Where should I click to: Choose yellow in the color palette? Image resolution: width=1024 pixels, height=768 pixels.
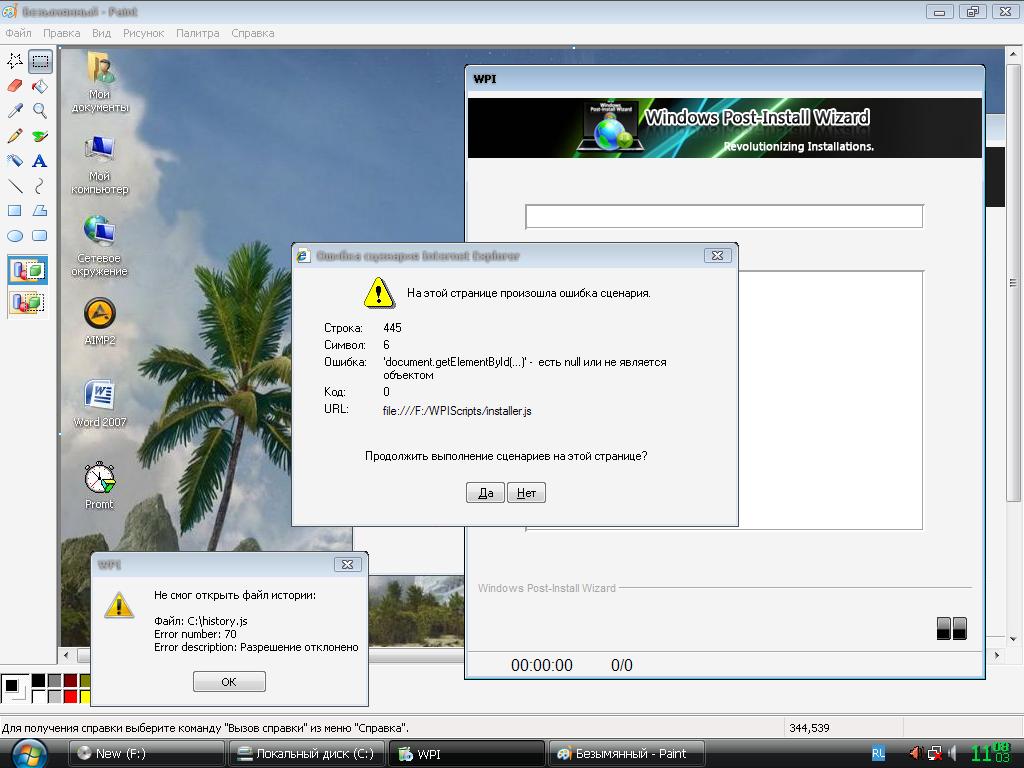click(85, 696)
